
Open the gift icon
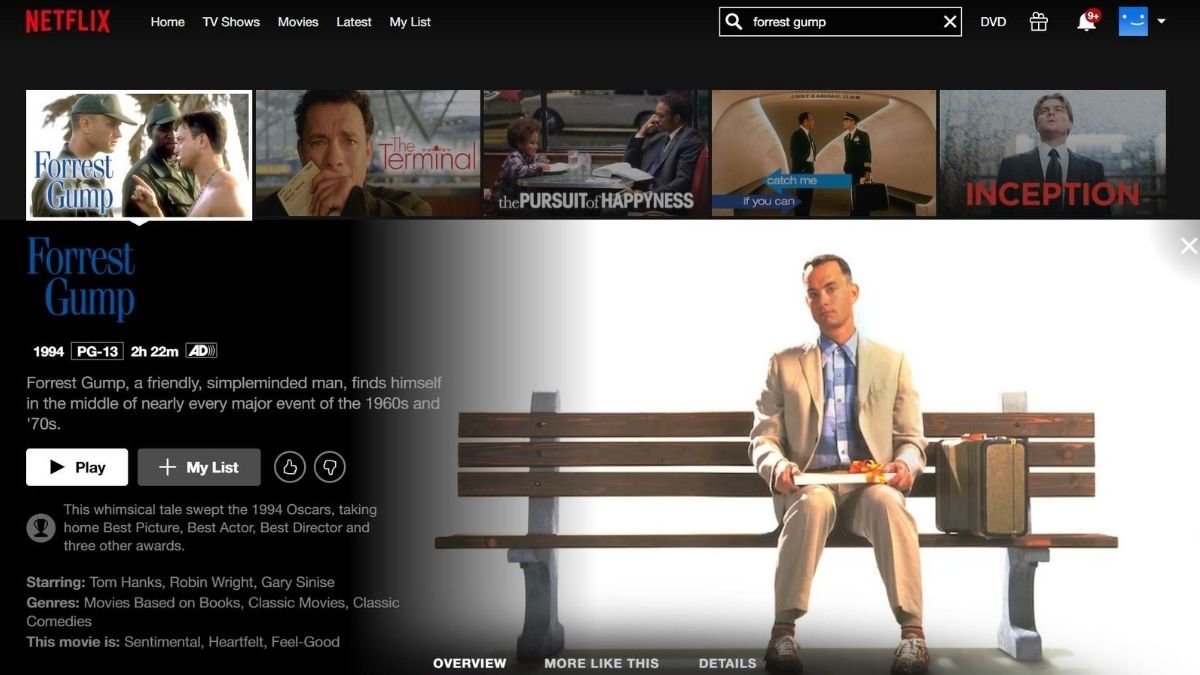pos(1039,21)
